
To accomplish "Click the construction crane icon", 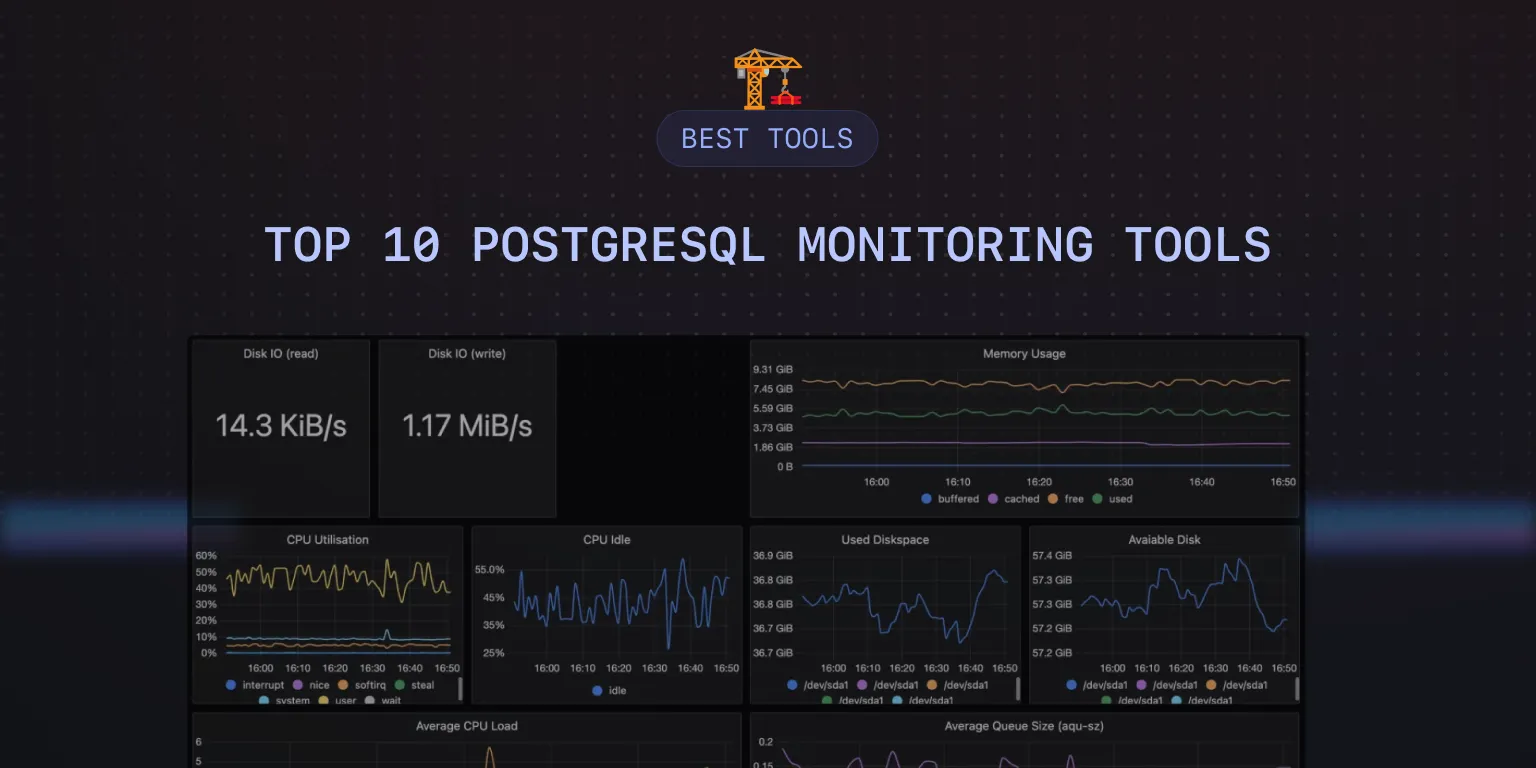I will click(767, 79).
